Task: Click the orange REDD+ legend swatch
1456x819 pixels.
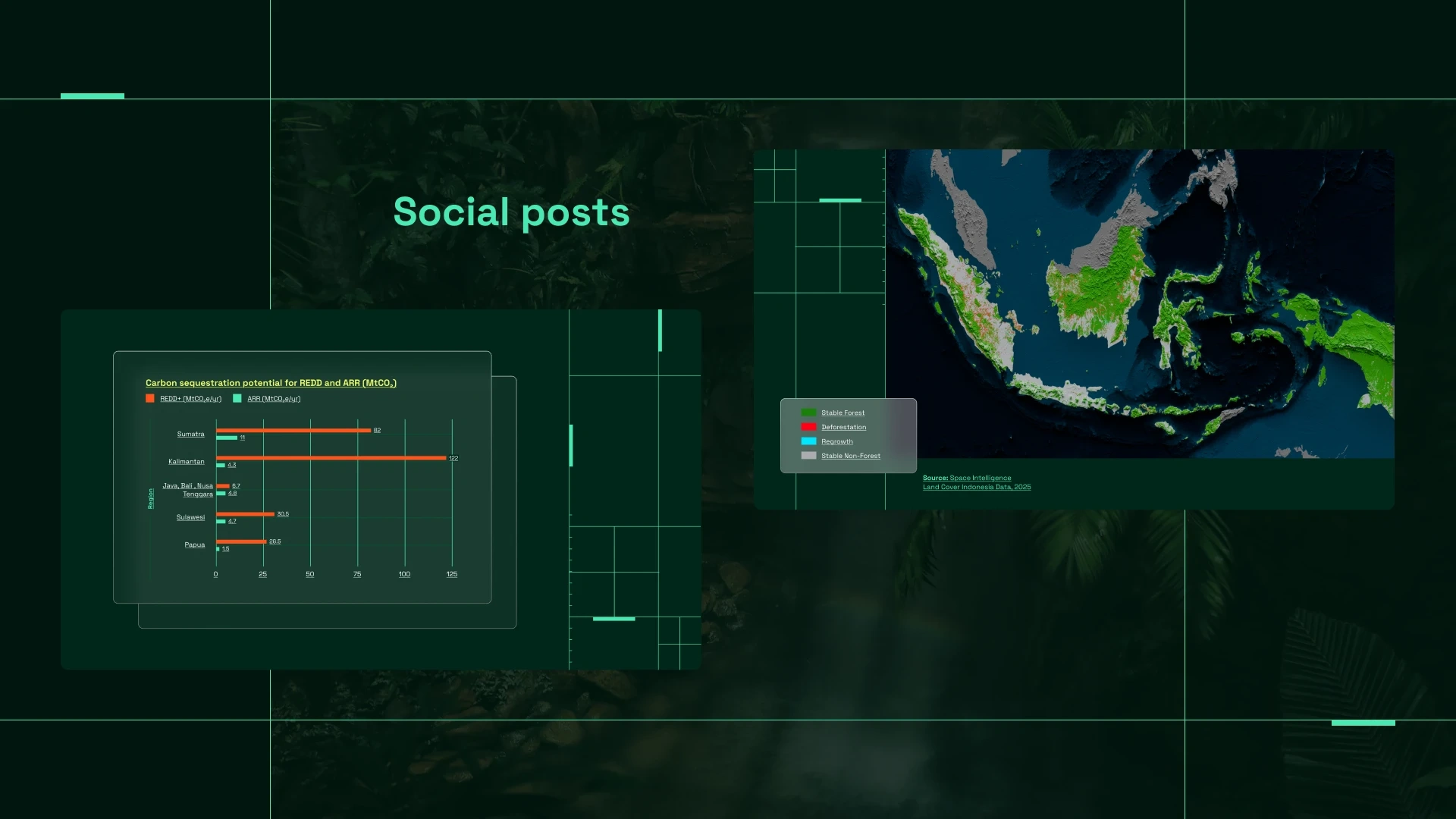Action: [150, 398]
